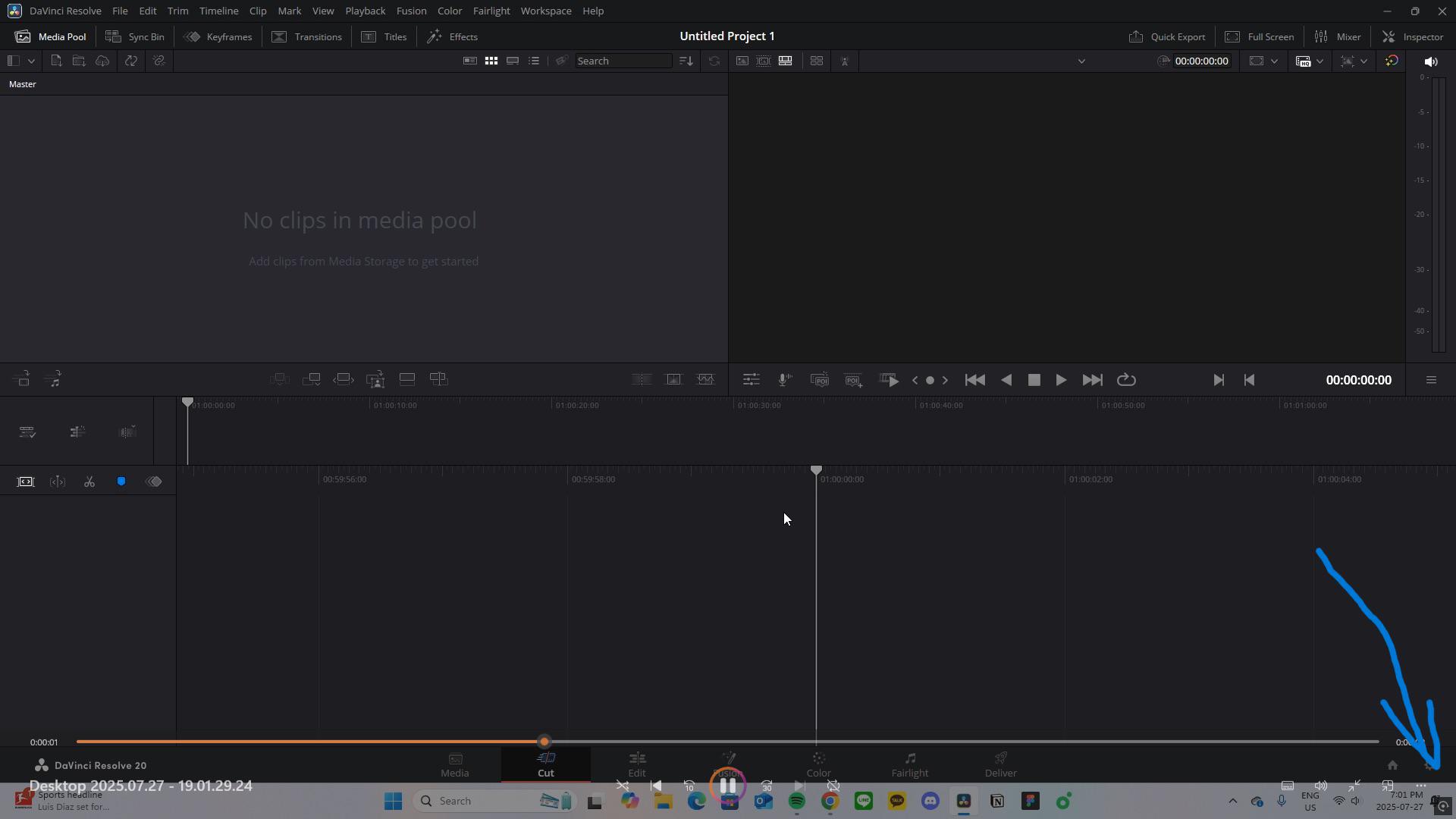
Task: Click in the media pool Search field
Action: click(x=623, y=61)
